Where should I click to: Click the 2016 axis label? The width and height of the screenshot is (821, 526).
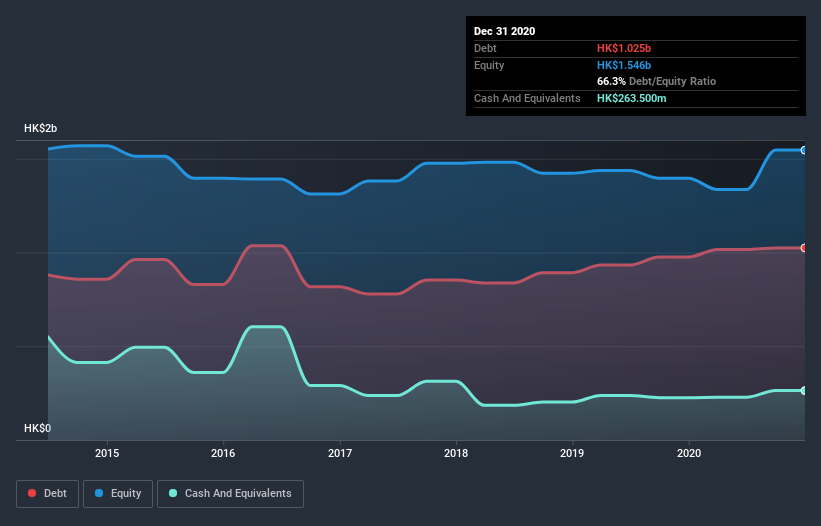[223, 453]
